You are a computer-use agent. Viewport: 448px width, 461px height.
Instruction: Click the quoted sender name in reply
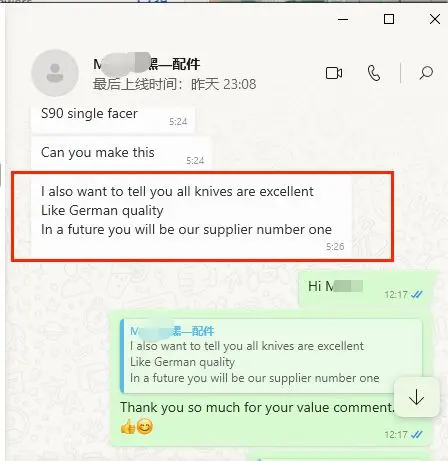172,331
